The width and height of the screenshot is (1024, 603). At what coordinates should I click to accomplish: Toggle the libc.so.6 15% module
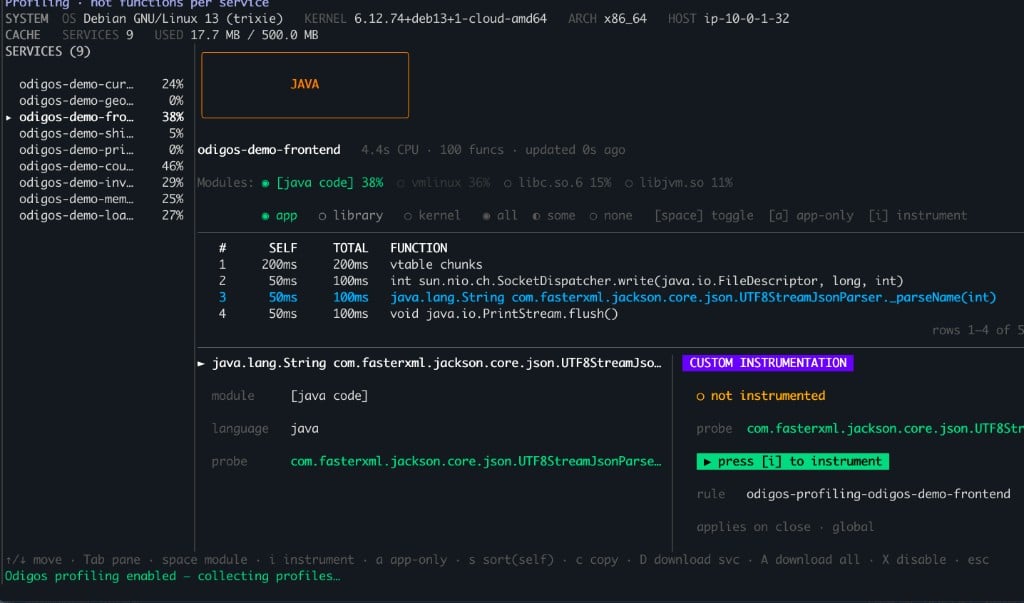click(557, 183)
